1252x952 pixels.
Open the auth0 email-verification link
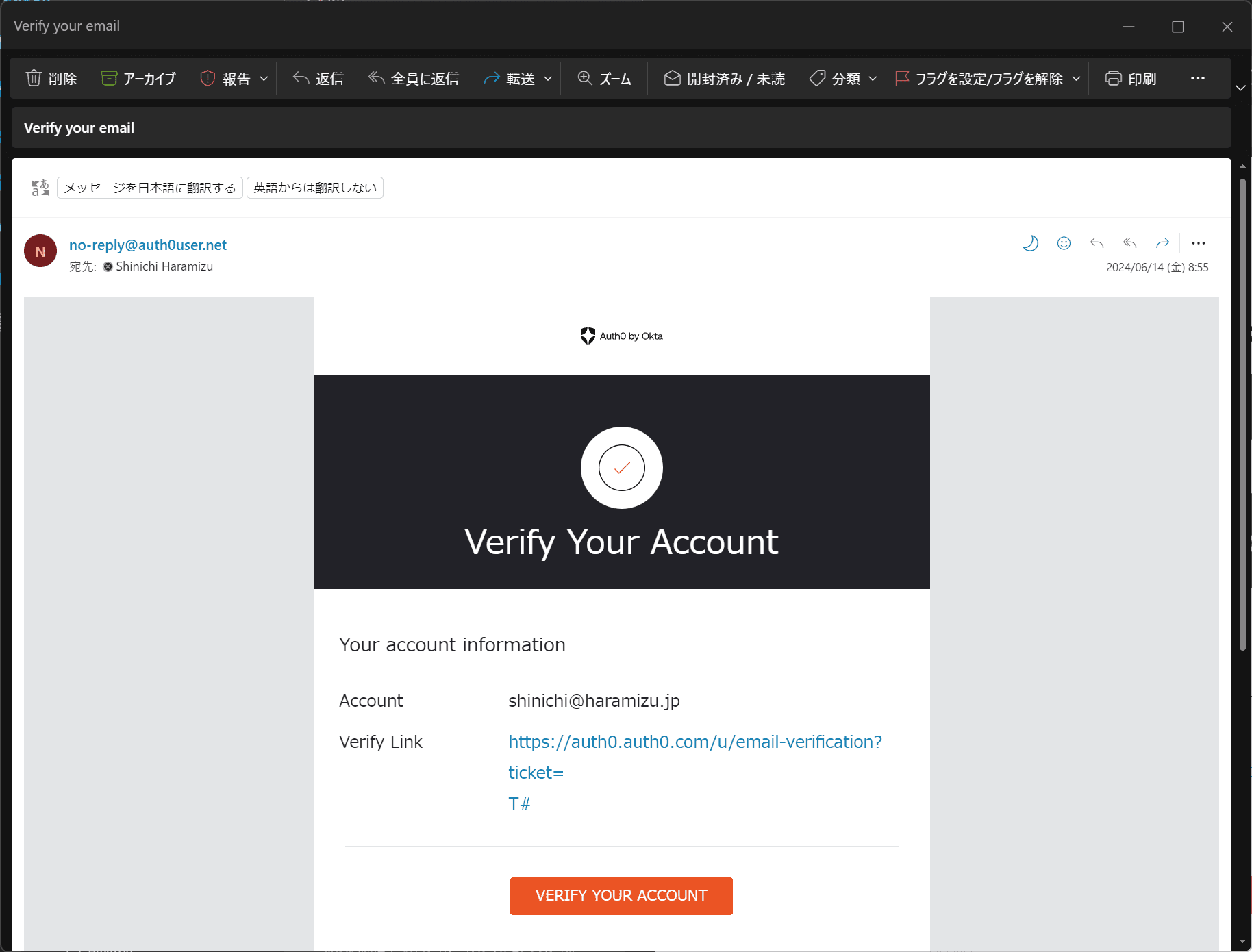694,742
